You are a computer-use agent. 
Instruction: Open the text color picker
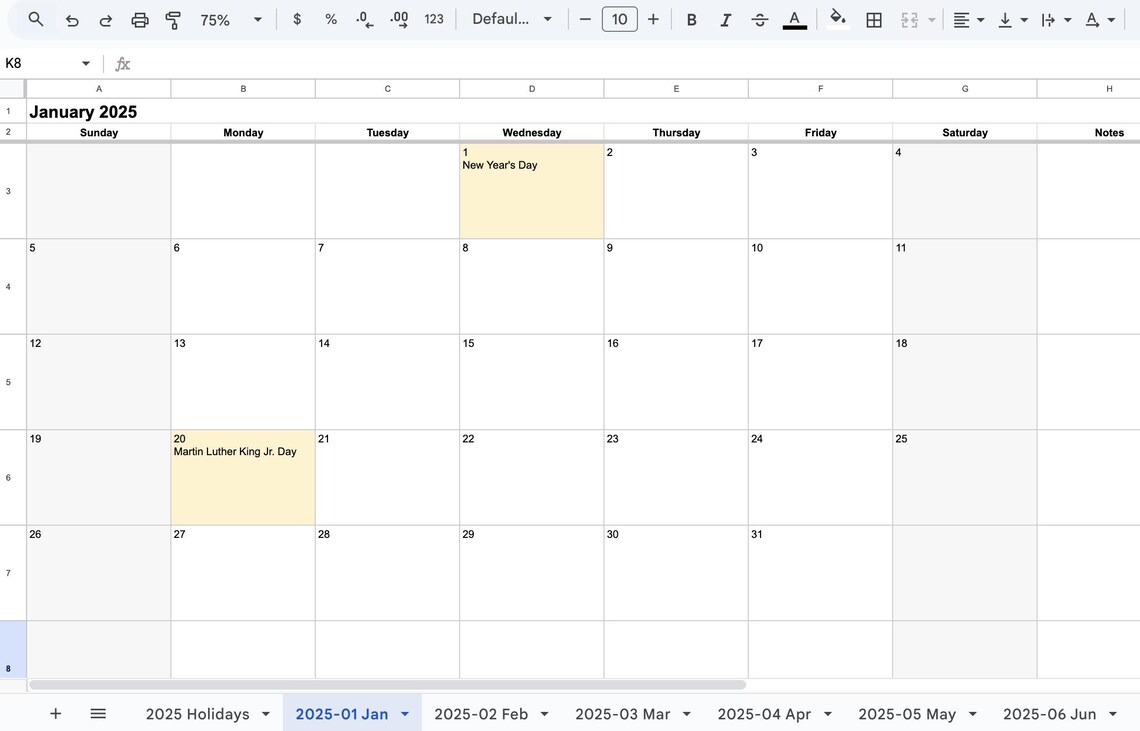point(795,20)
